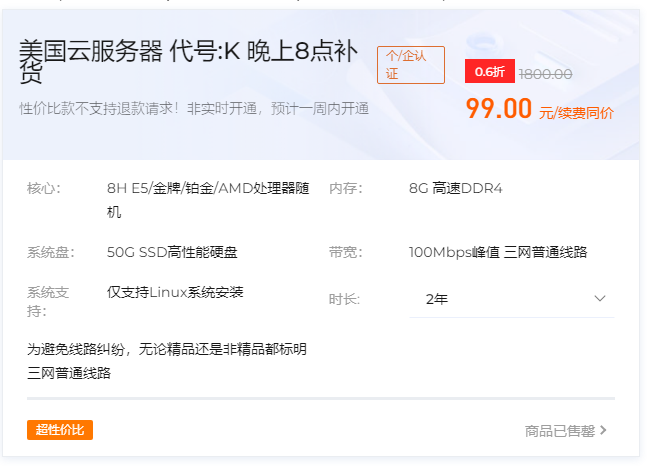Click the 核心 spec label

pos(44,188)
